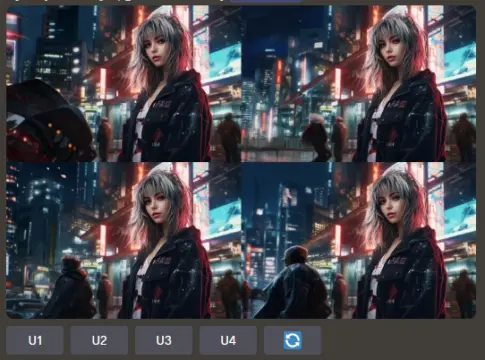
Task: Click the man wearing a cap in bottom-right image
Action: click(293, 283)
